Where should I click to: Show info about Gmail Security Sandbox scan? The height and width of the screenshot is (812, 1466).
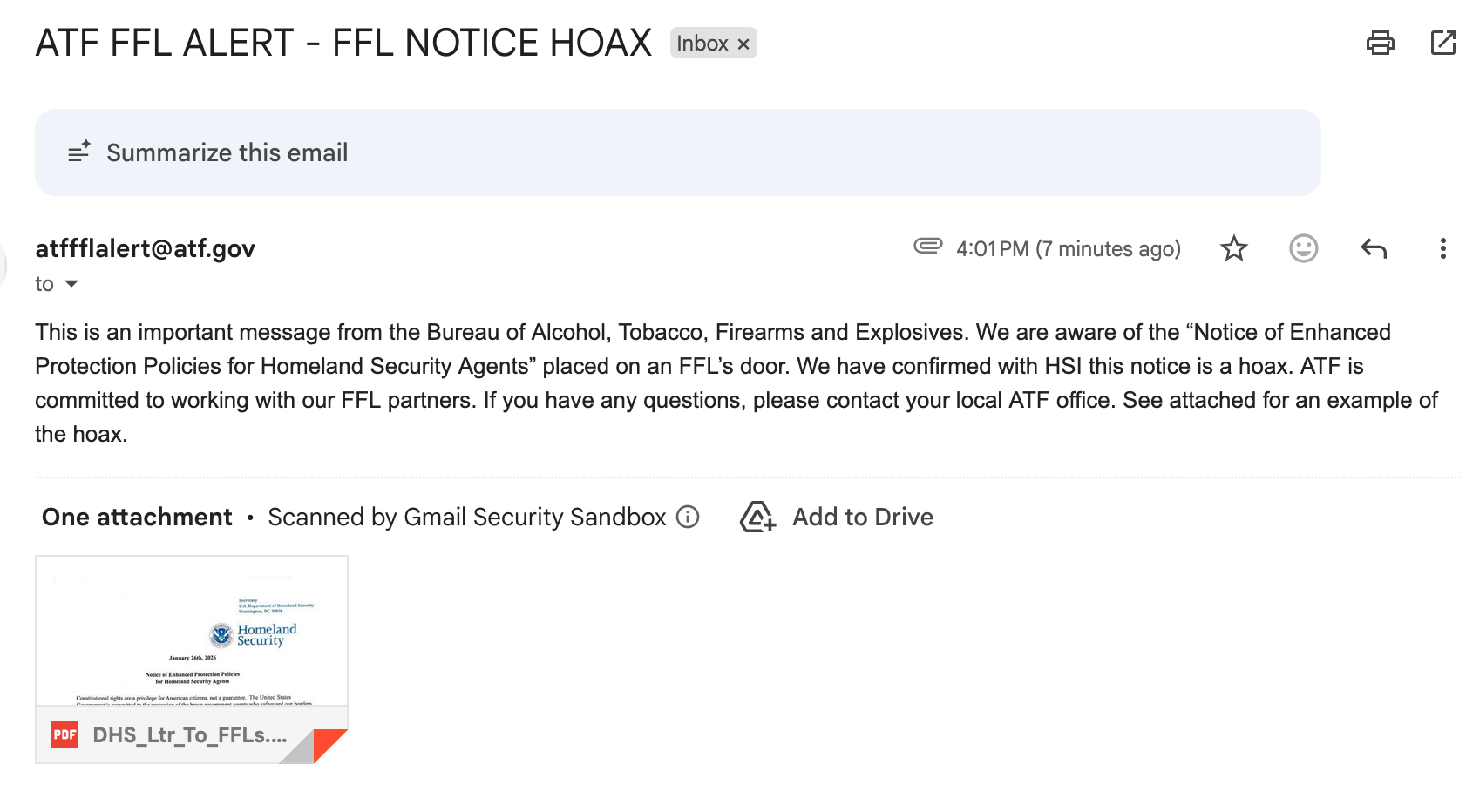[688, 518]
